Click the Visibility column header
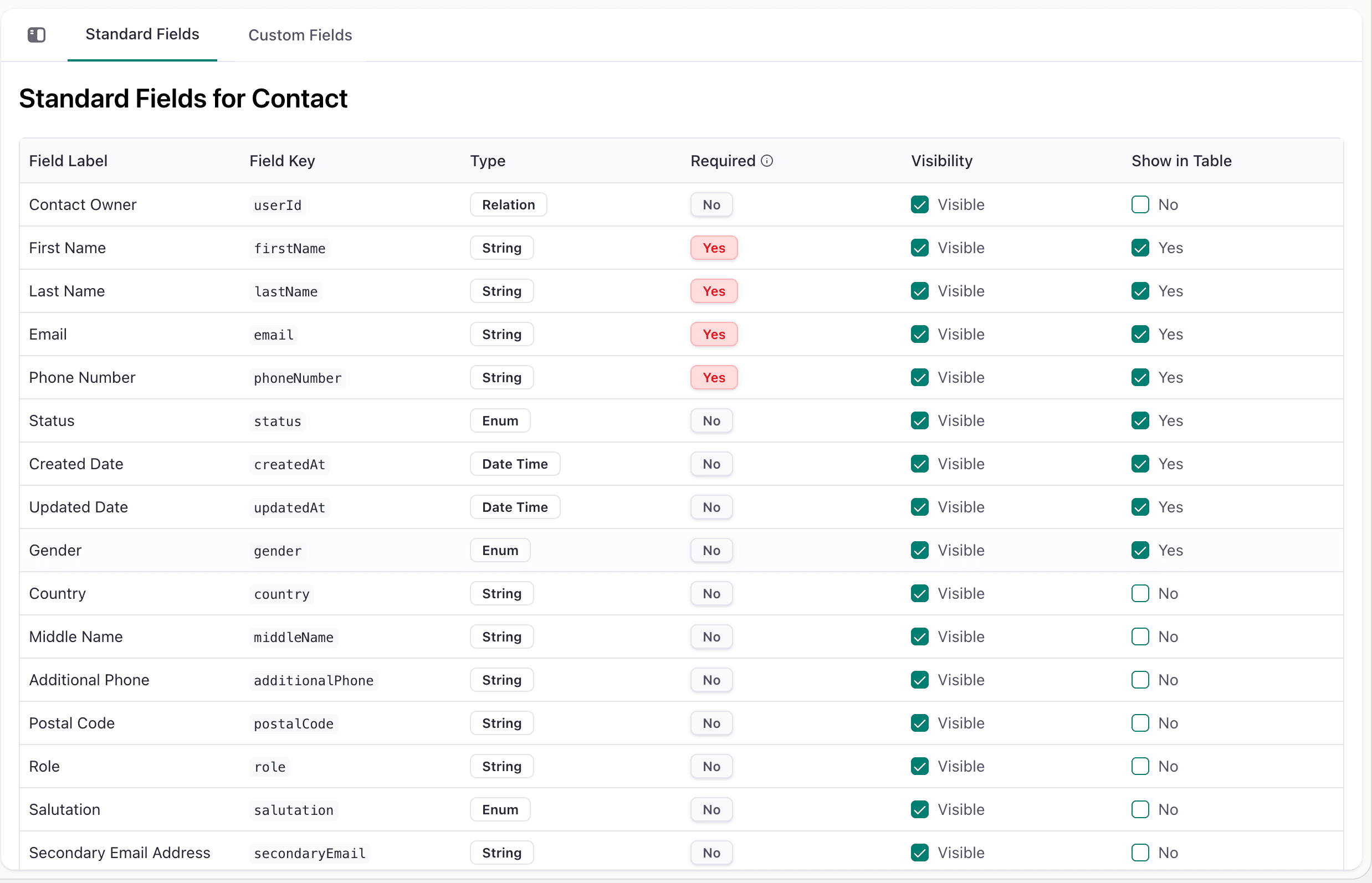 tap(941, 161)
